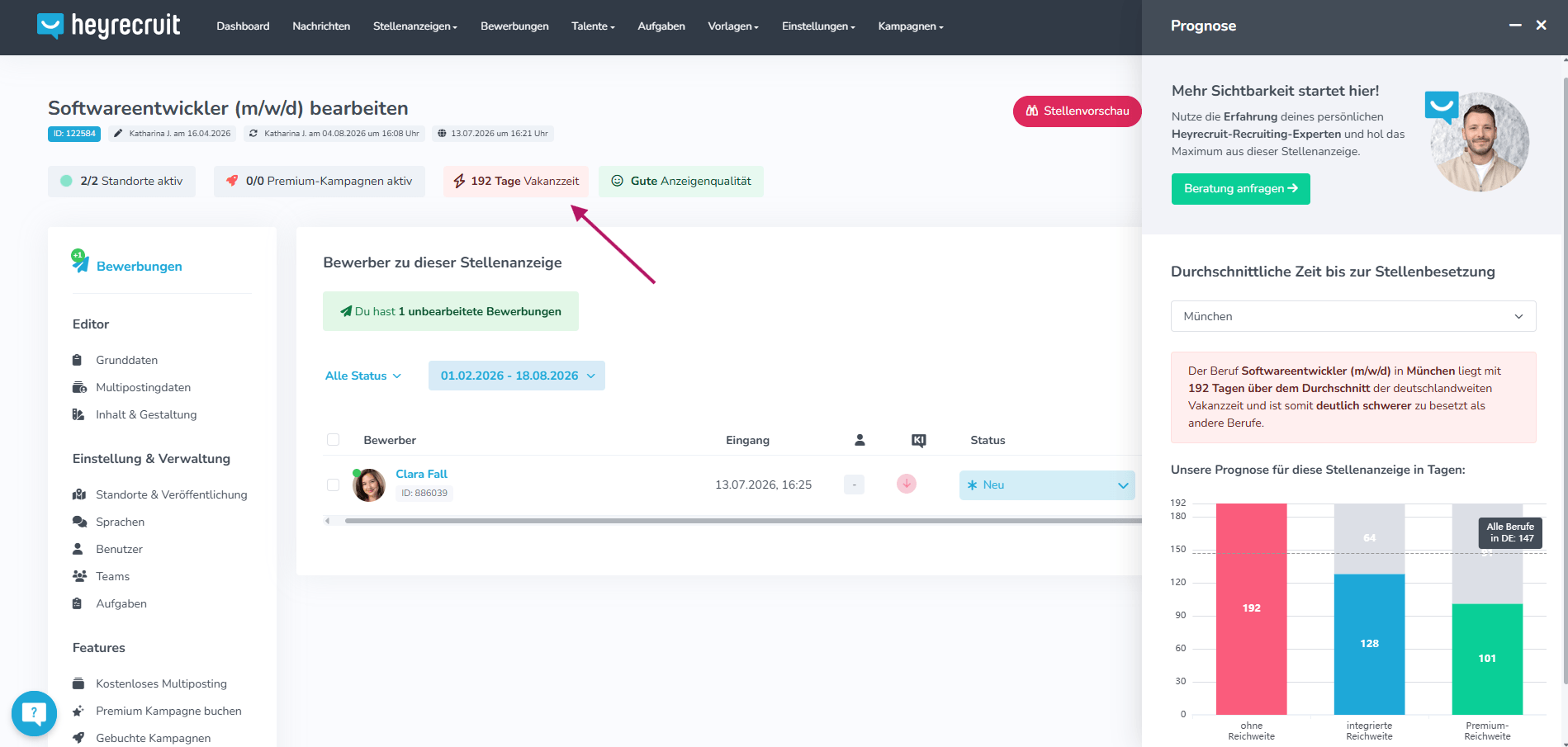Click Beratung anfragen button

click(1241, 189)
